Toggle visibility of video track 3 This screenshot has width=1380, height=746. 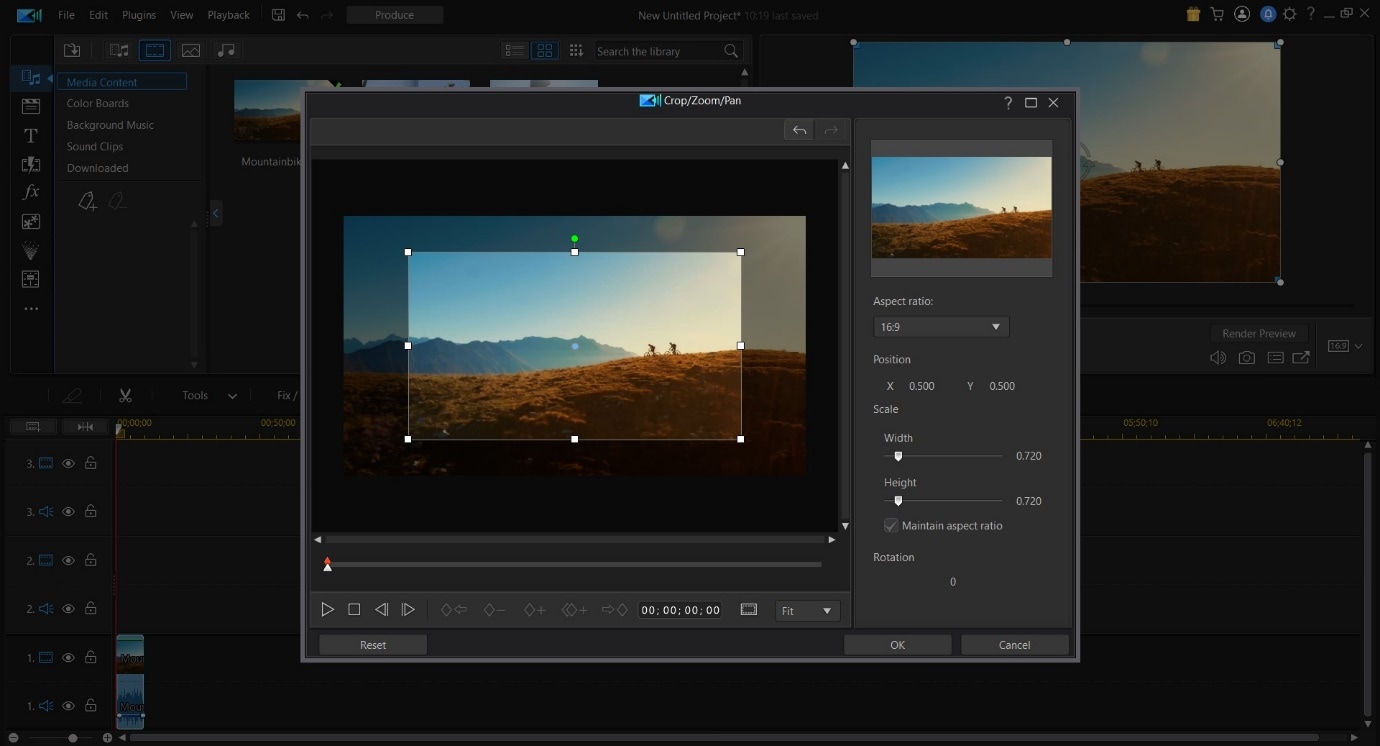(69, 463)
